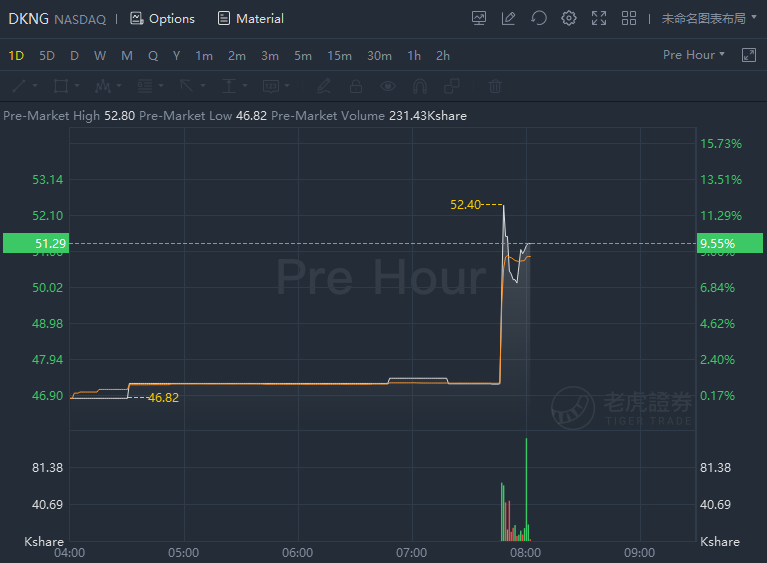Toggle the lock drawings padlock icon

pyautogui.click(x=356, y=86)
